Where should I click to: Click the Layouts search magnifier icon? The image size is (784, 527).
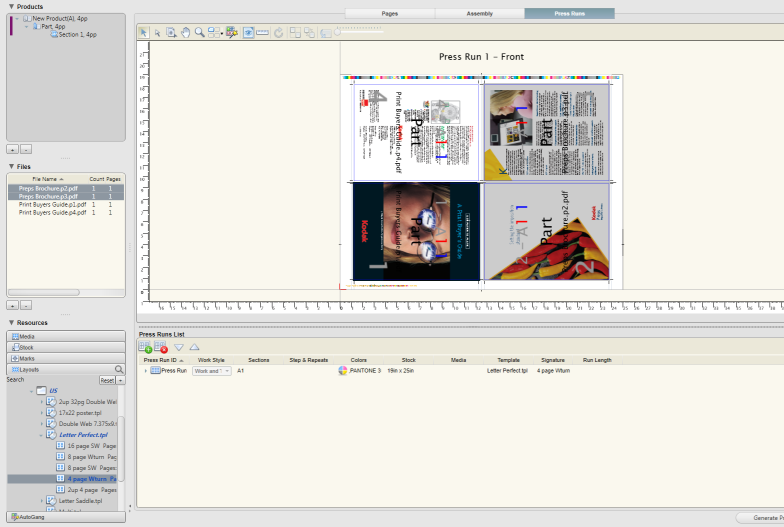pyautogui.click(x=119, y=370)
